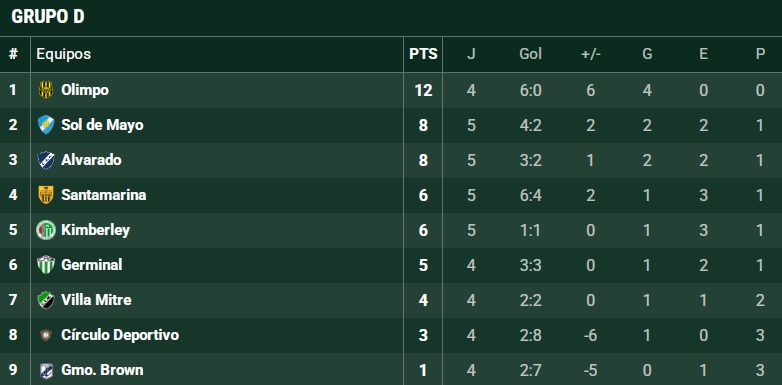Open the Sol de Mayo team page
Screen dimensions: 782x385
click(x=102, y=125)
